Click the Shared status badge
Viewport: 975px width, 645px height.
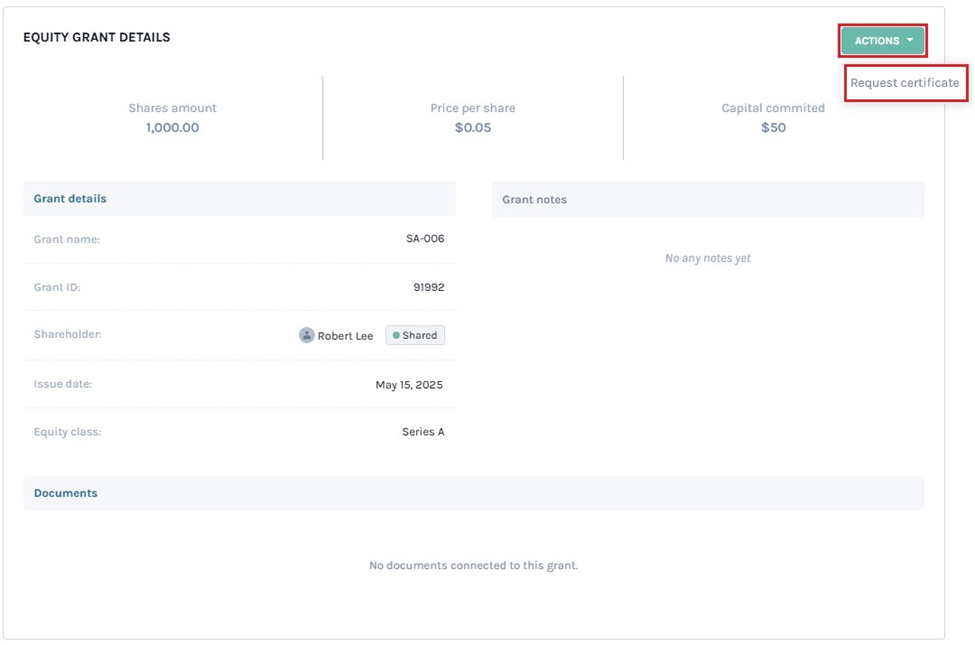pyautogui.click(x=415, y=336)
